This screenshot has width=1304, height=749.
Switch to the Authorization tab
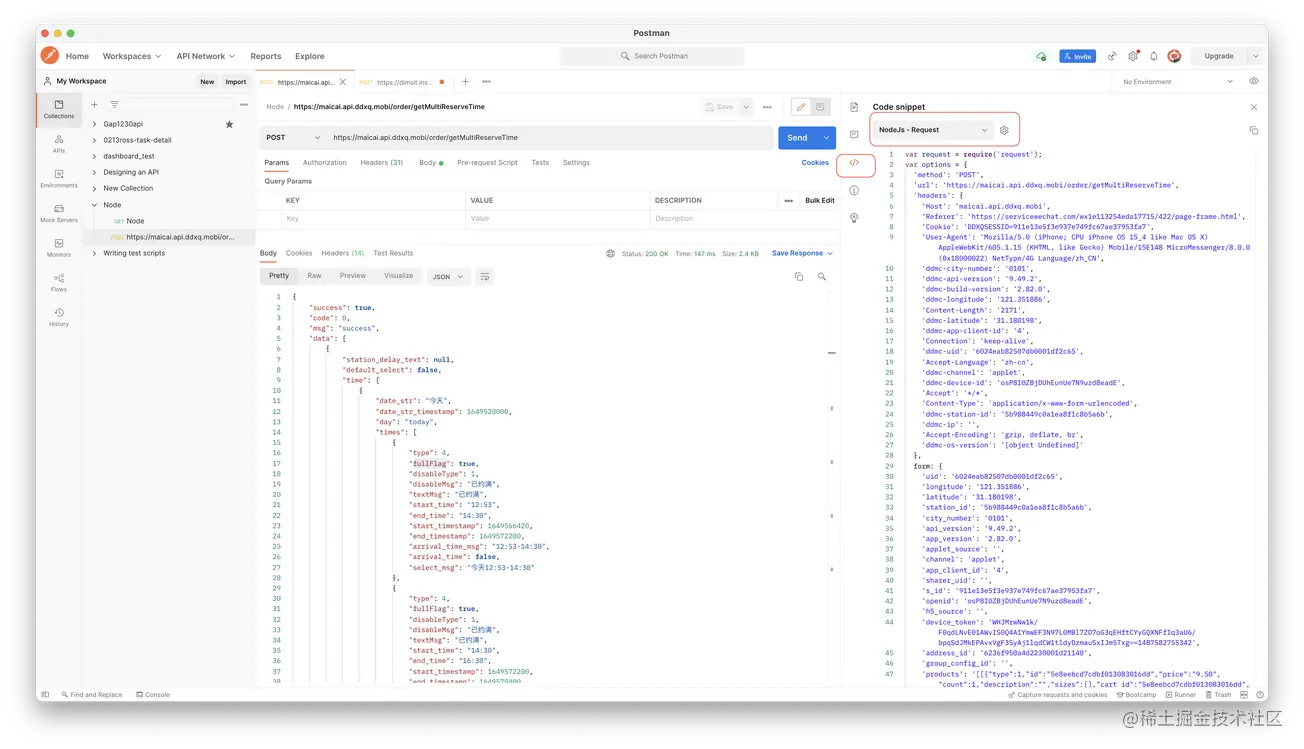(325, 162)
